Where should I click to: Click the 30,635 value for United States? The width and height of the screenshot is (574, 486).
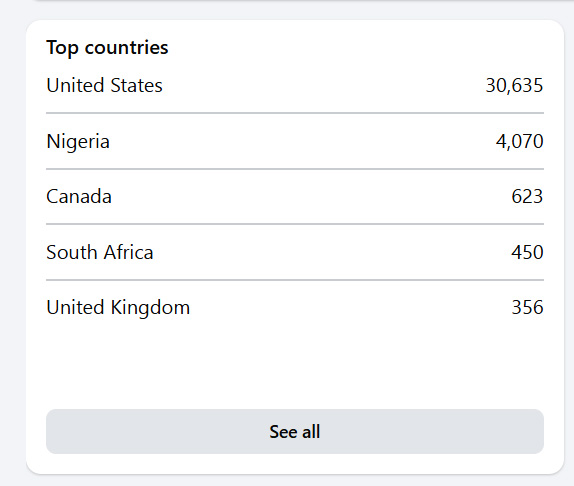point(514,85)
